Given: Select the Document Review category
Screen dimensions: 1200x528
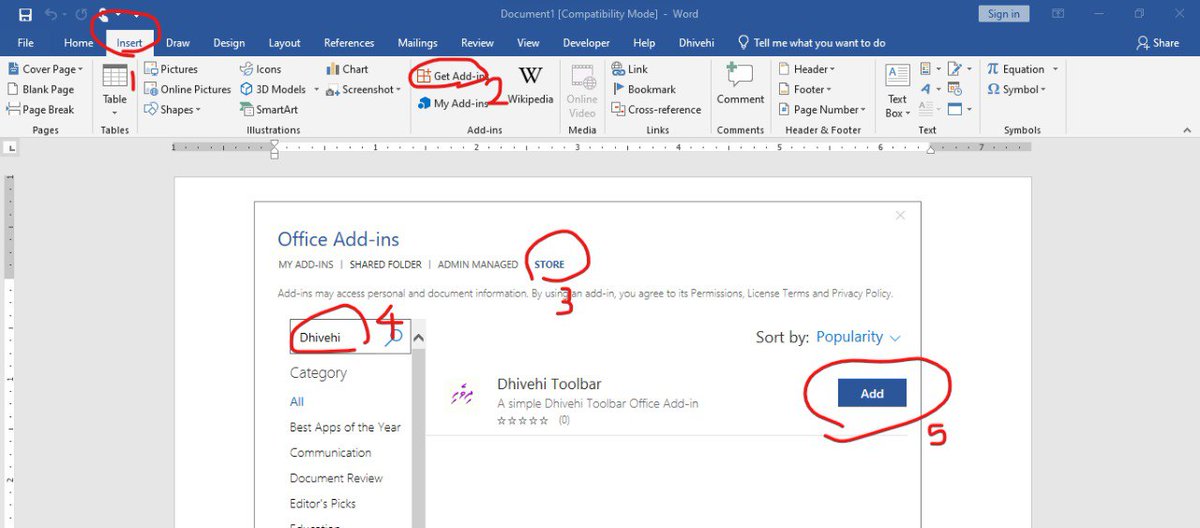Looking at the screenshot, I should point(336,478).
